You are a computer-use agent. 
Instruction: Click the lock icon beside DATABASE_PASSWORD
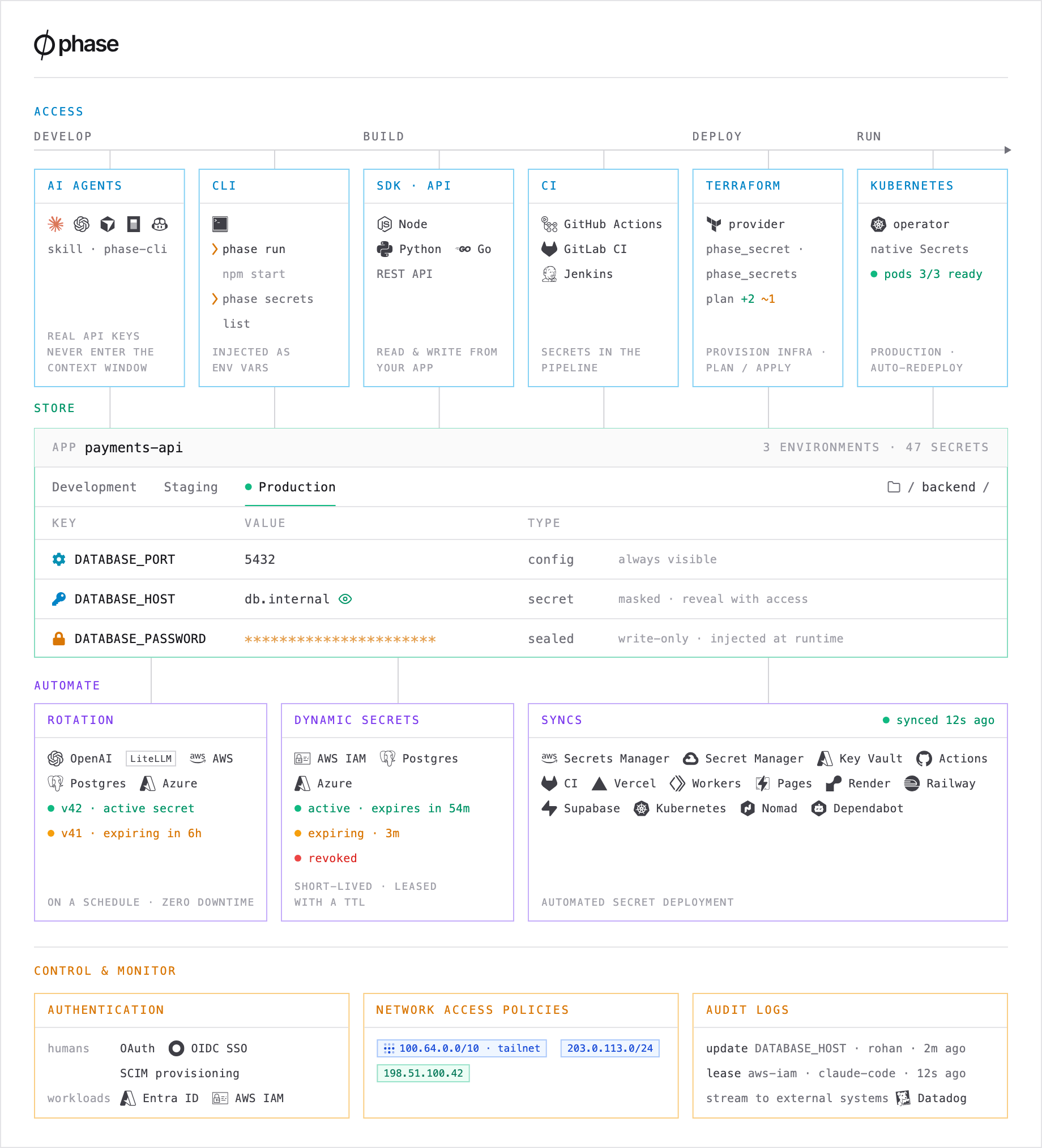[x=59, y=639]
